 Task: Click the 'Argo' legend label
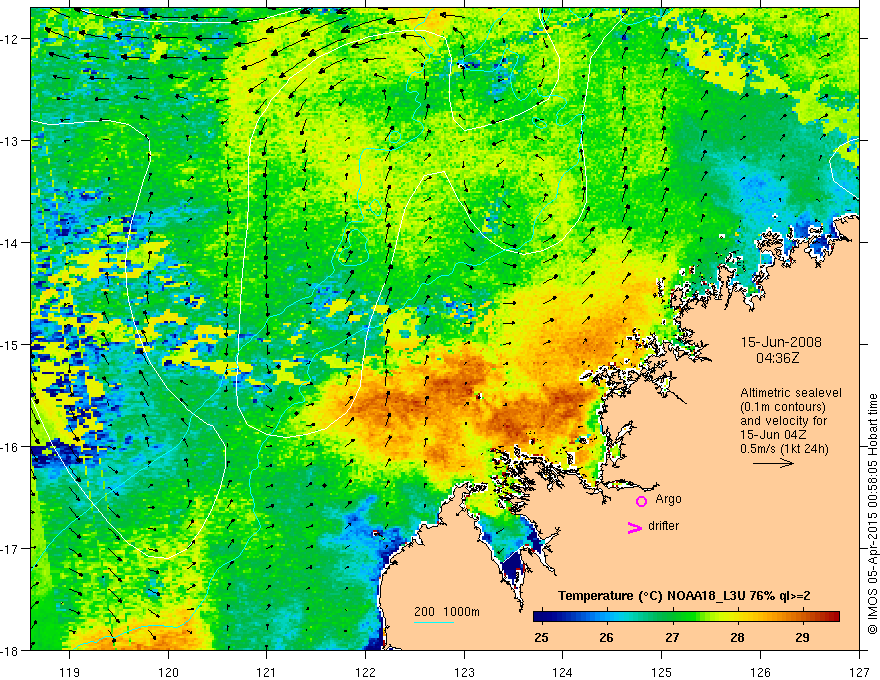tap(668, 499)
